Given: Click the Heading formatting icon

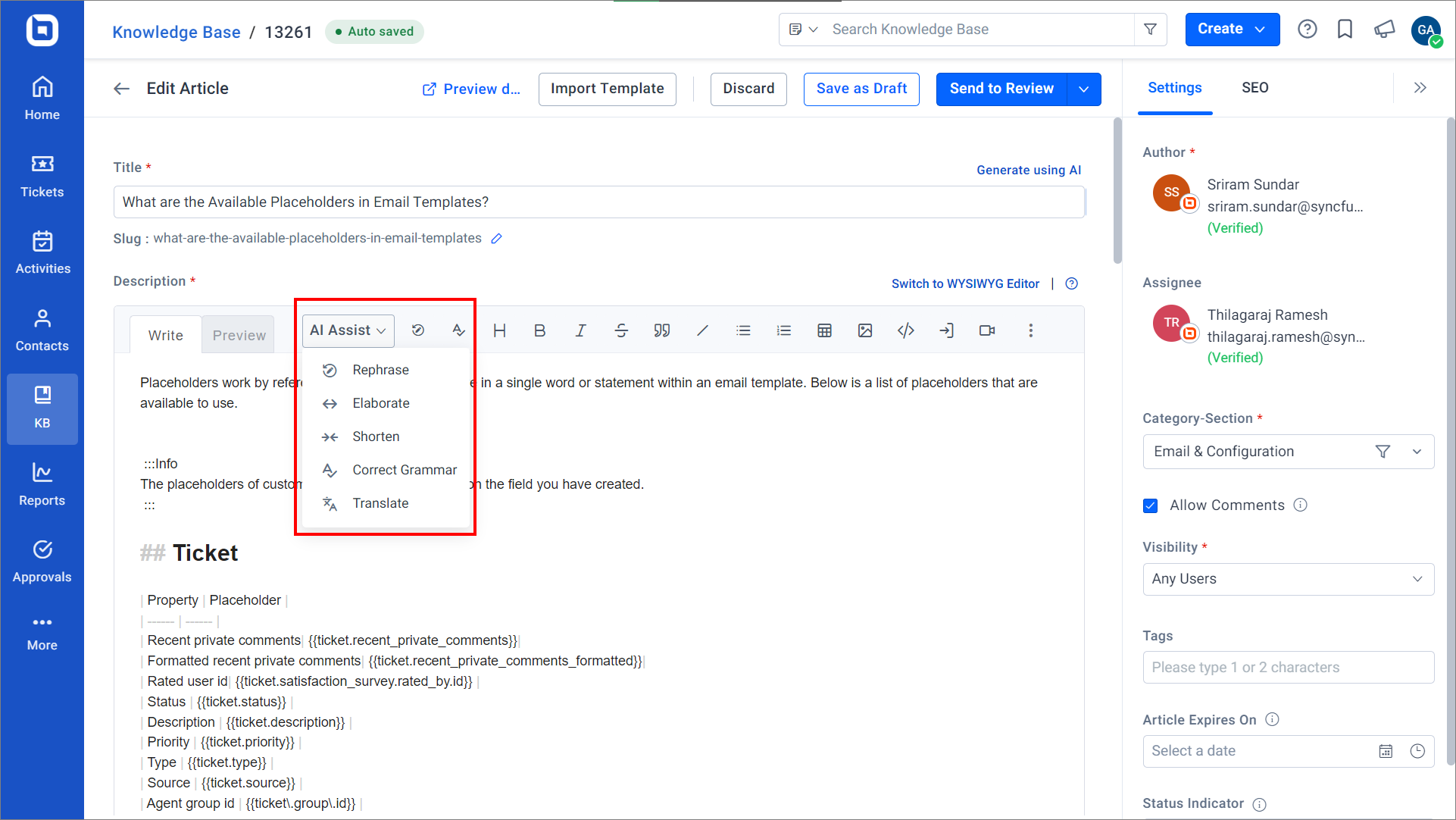Looking at the screenshot, I should 499,331.
